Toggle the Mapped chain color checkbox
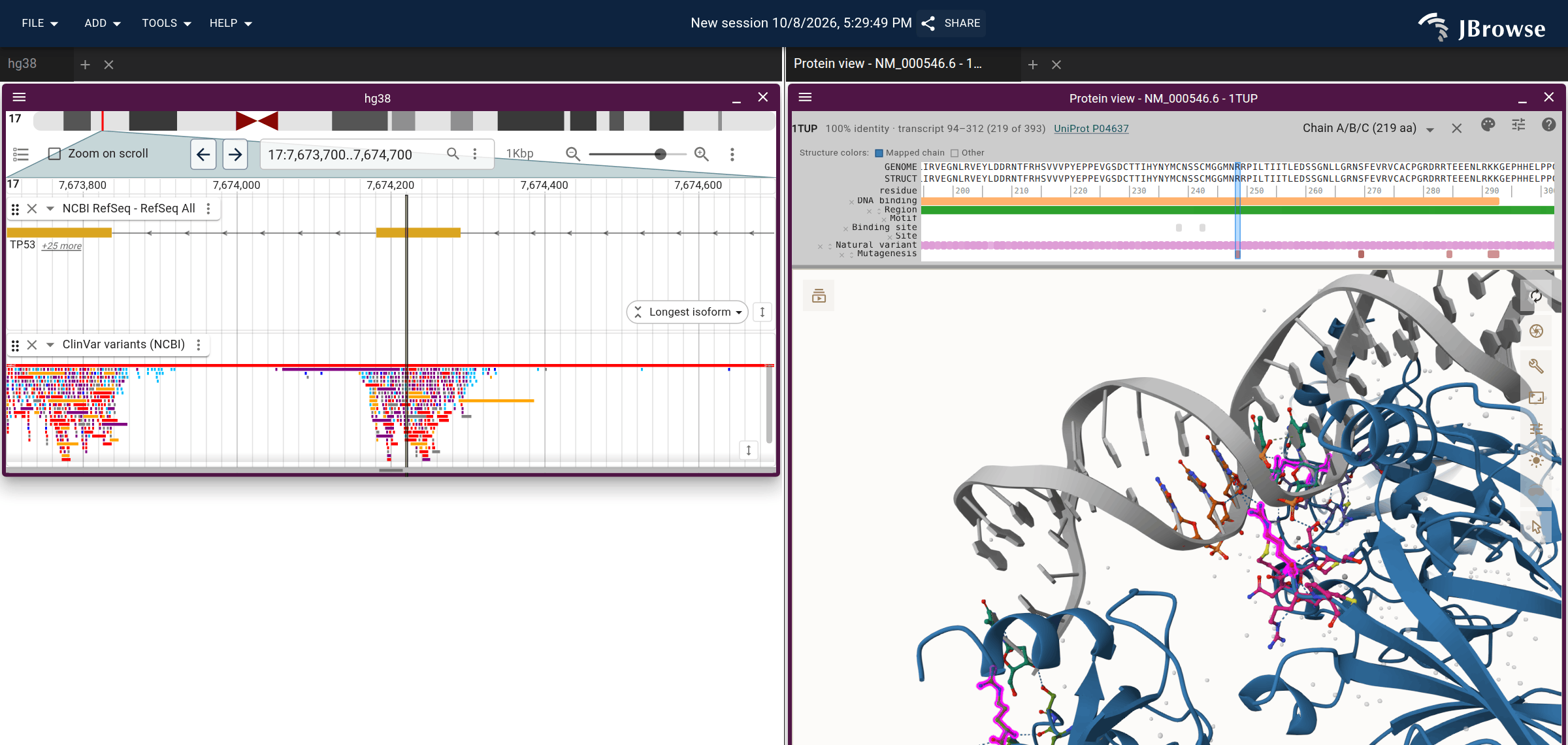The width and height of the screenshot is (1568, 745). [879, 153]
